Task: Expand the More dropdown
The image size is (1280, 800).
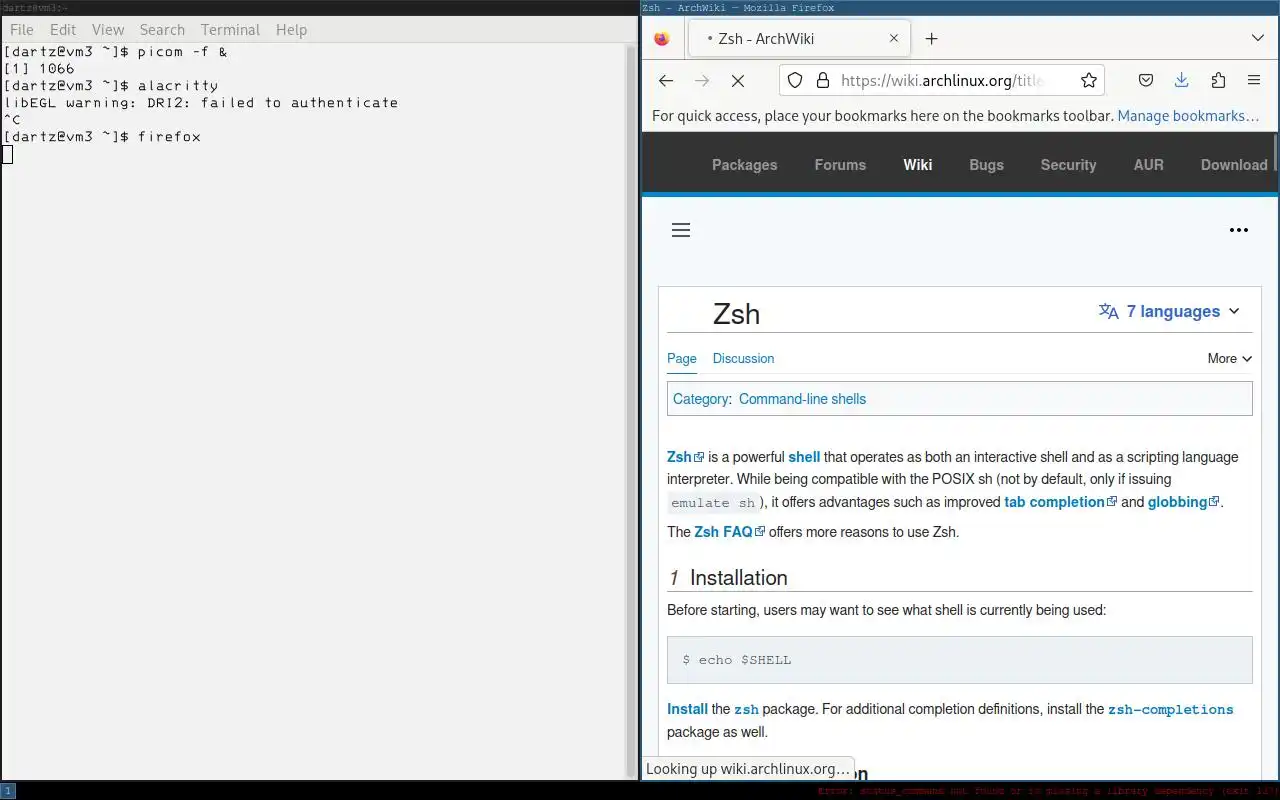Action: click(x=1229, y=358)
